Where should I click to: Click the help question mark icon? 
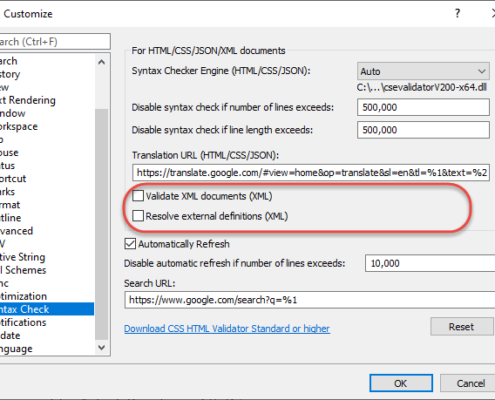pos(457,13)
